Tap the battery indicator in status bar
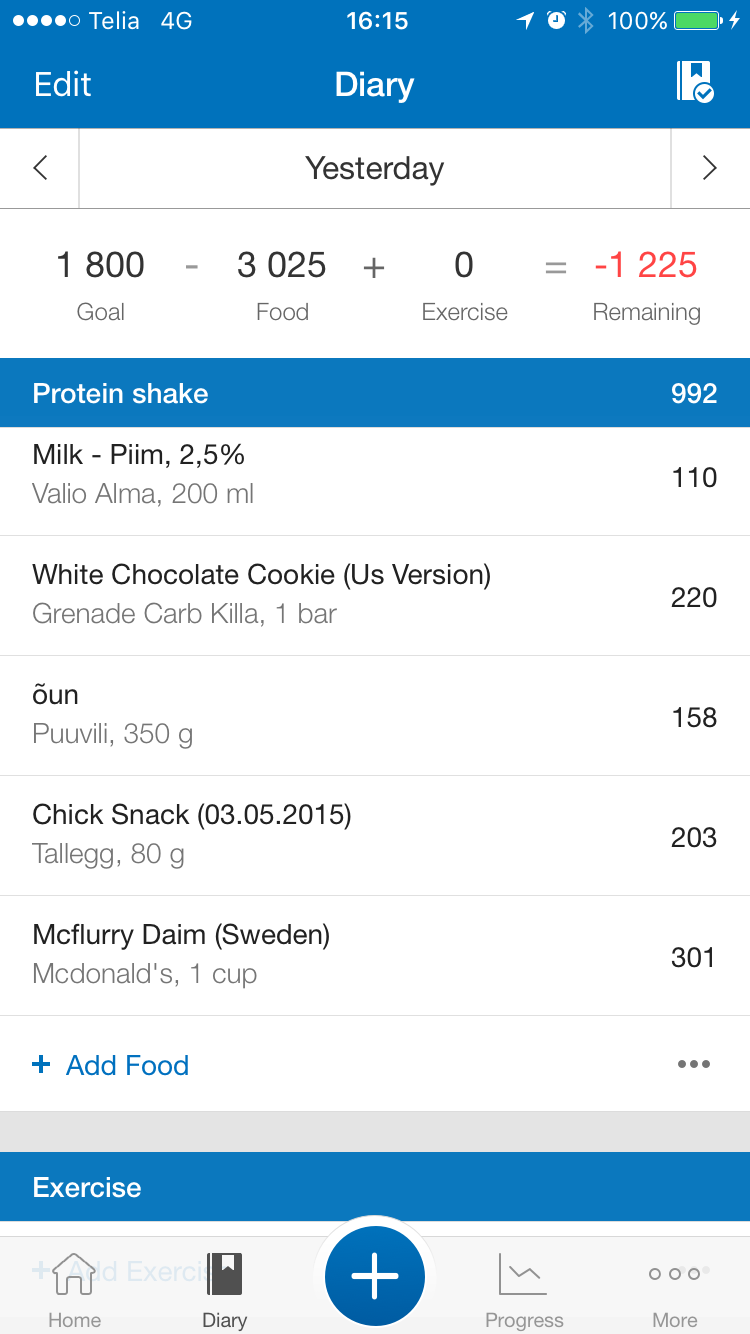The height and width of the screenshot is (1334, 750). [698, 21]
